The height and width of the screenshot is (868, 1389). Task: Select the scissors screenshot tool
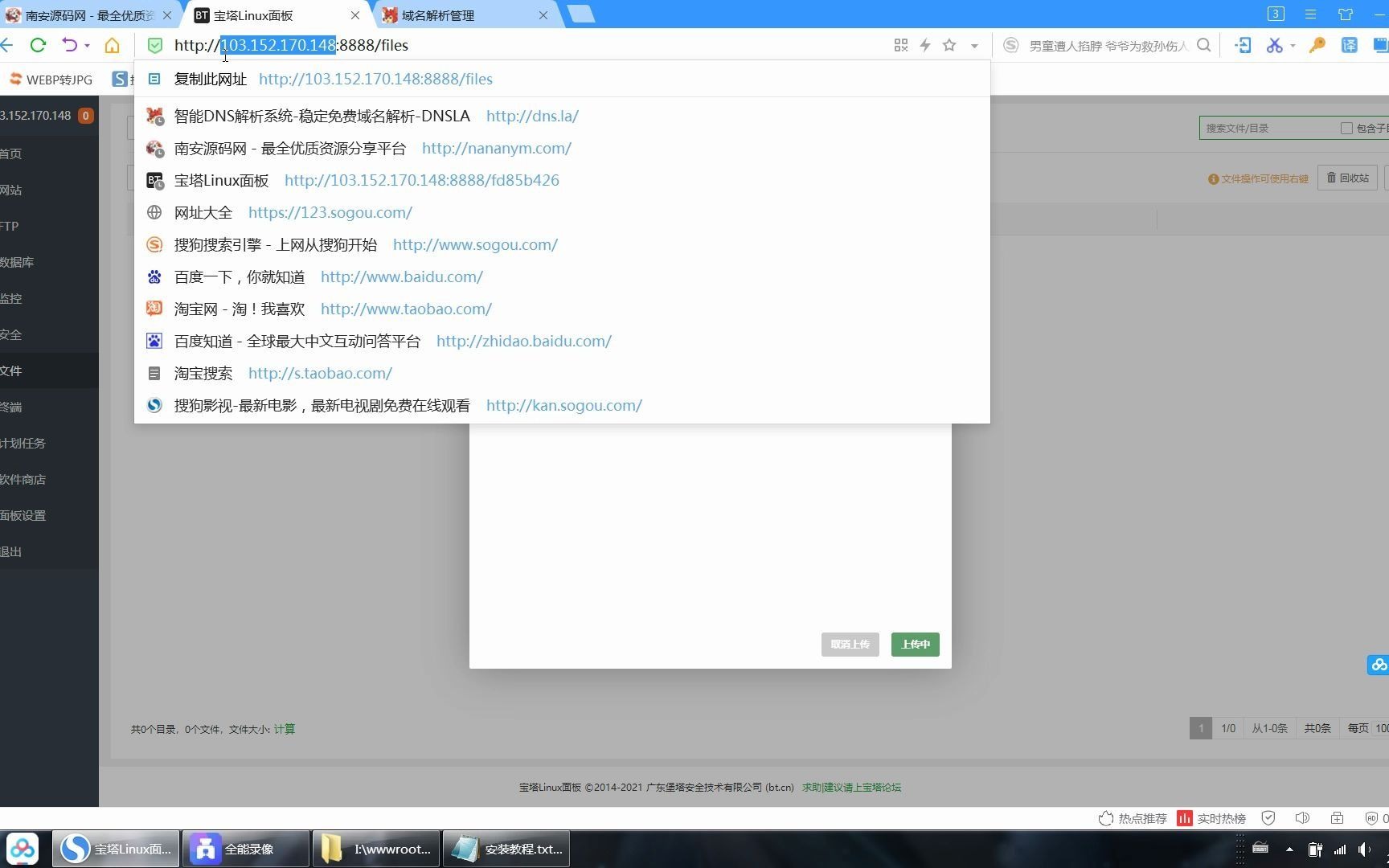point(1274,46)
